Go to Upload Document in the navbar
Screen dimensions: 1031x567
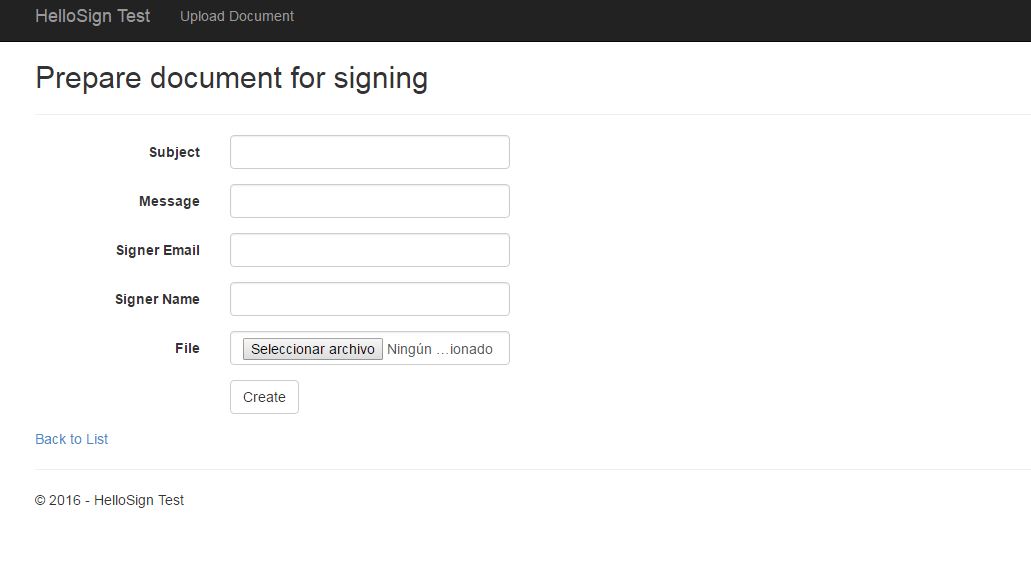pyautogui.click(x=237, y=16)
